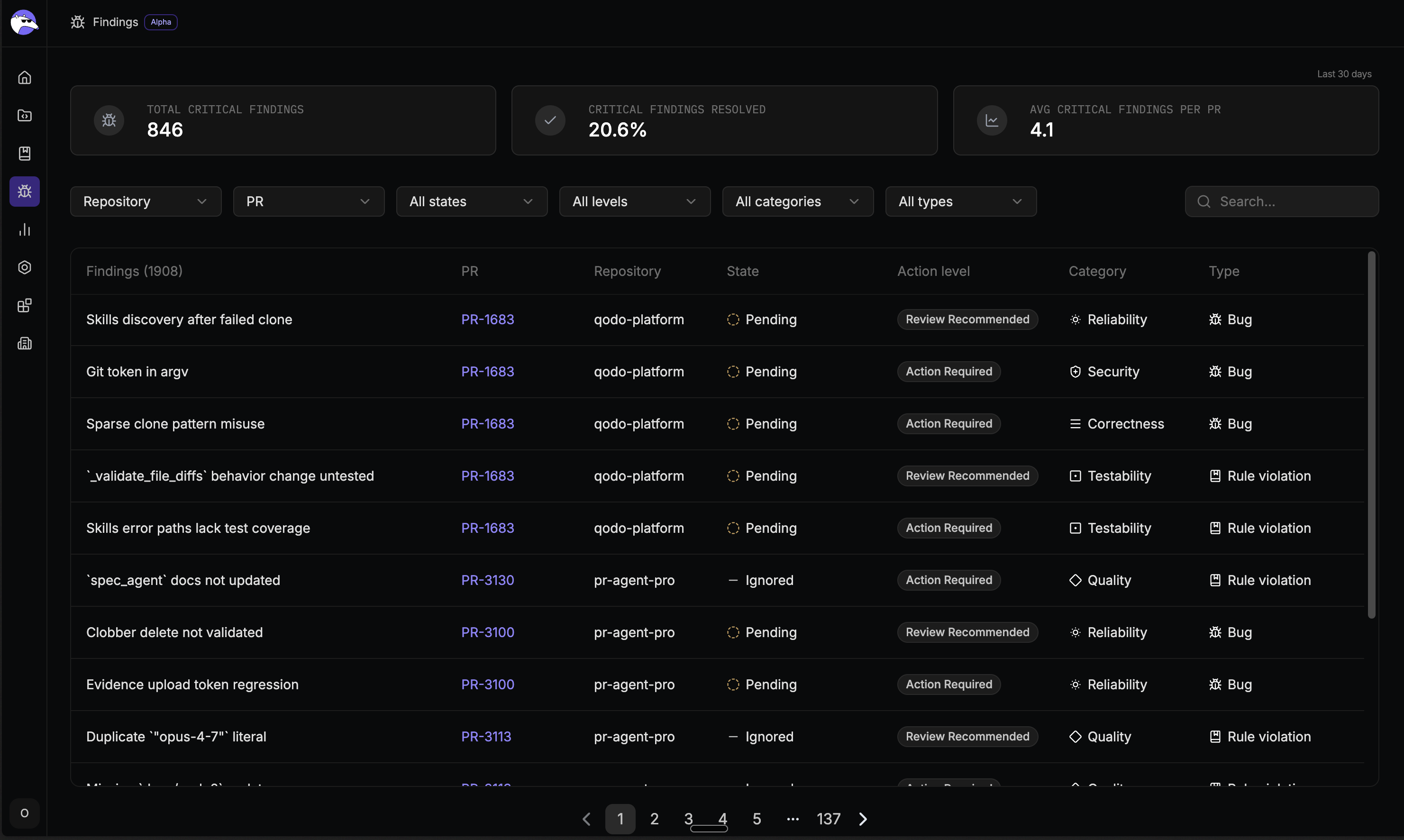Image resolution: width=1404 pixels, height=840 pixels.
Task: Click the next page arrow
Action: click(863, 819)
